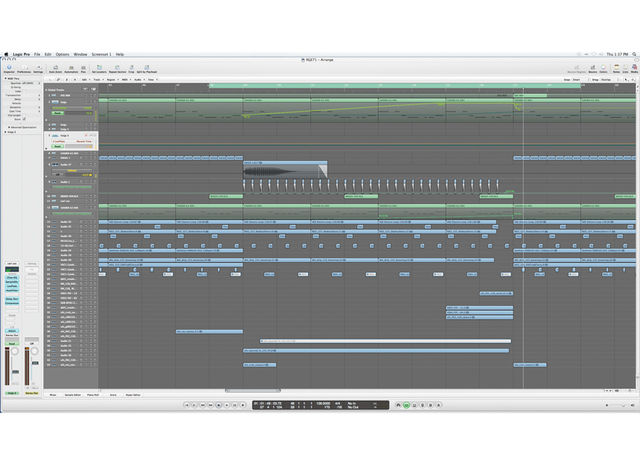Click the Go to Beginning transport button
The image size is (640, 475).
click(x=187, y=405)
